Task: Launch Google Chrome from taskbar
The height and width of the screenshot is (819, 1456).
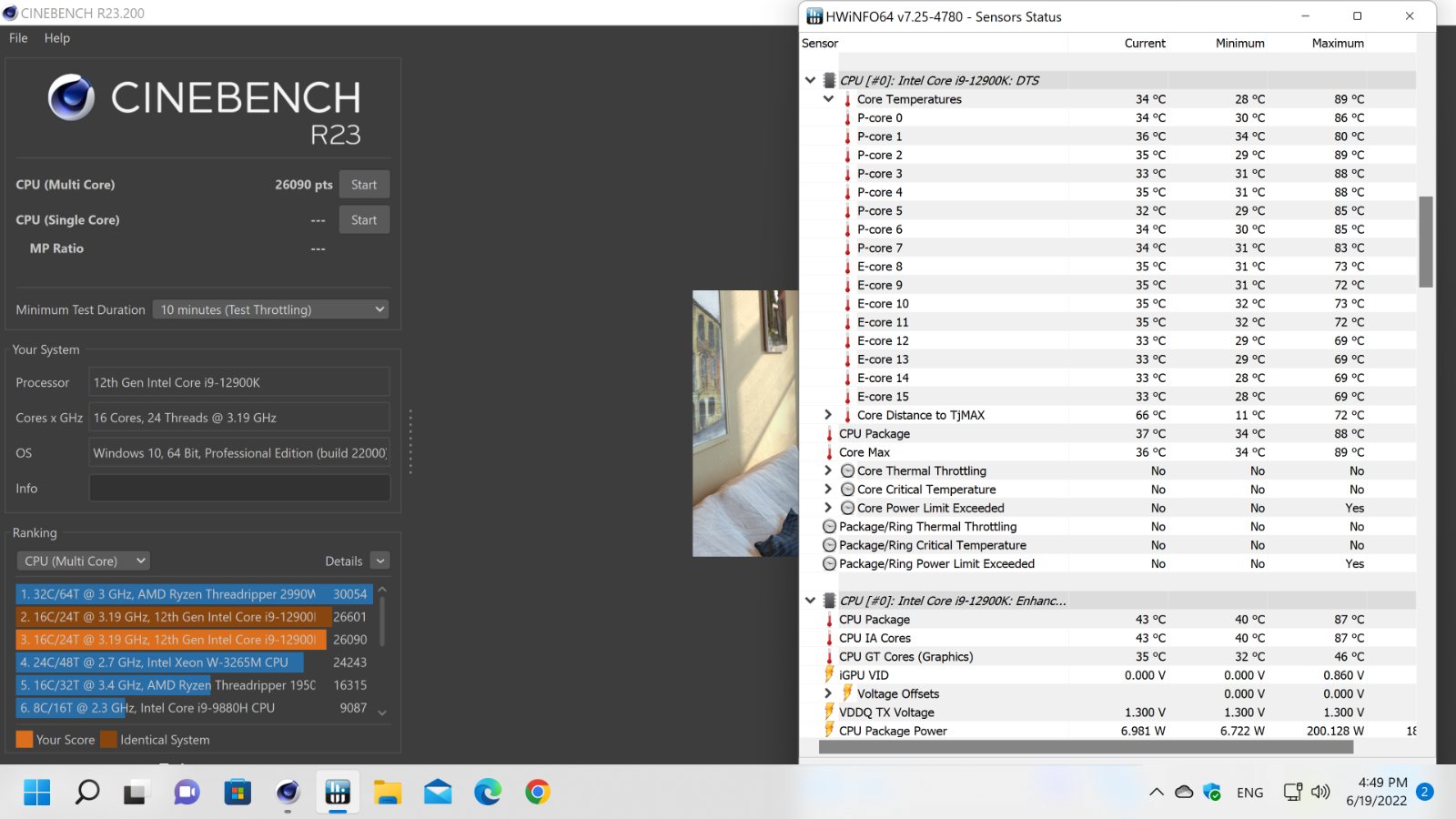Action: tap(538, 792)
